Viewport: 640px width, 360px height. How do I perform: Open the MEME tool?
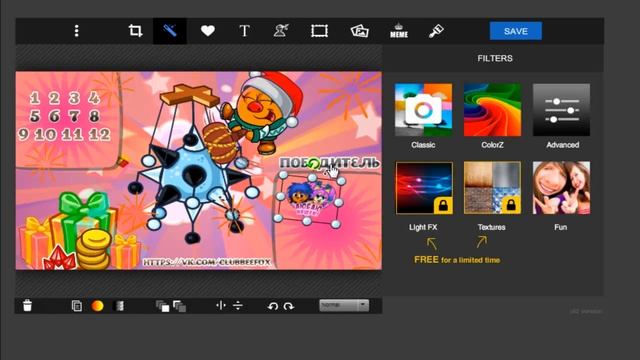pyautogui.click(x=399, y=31)
